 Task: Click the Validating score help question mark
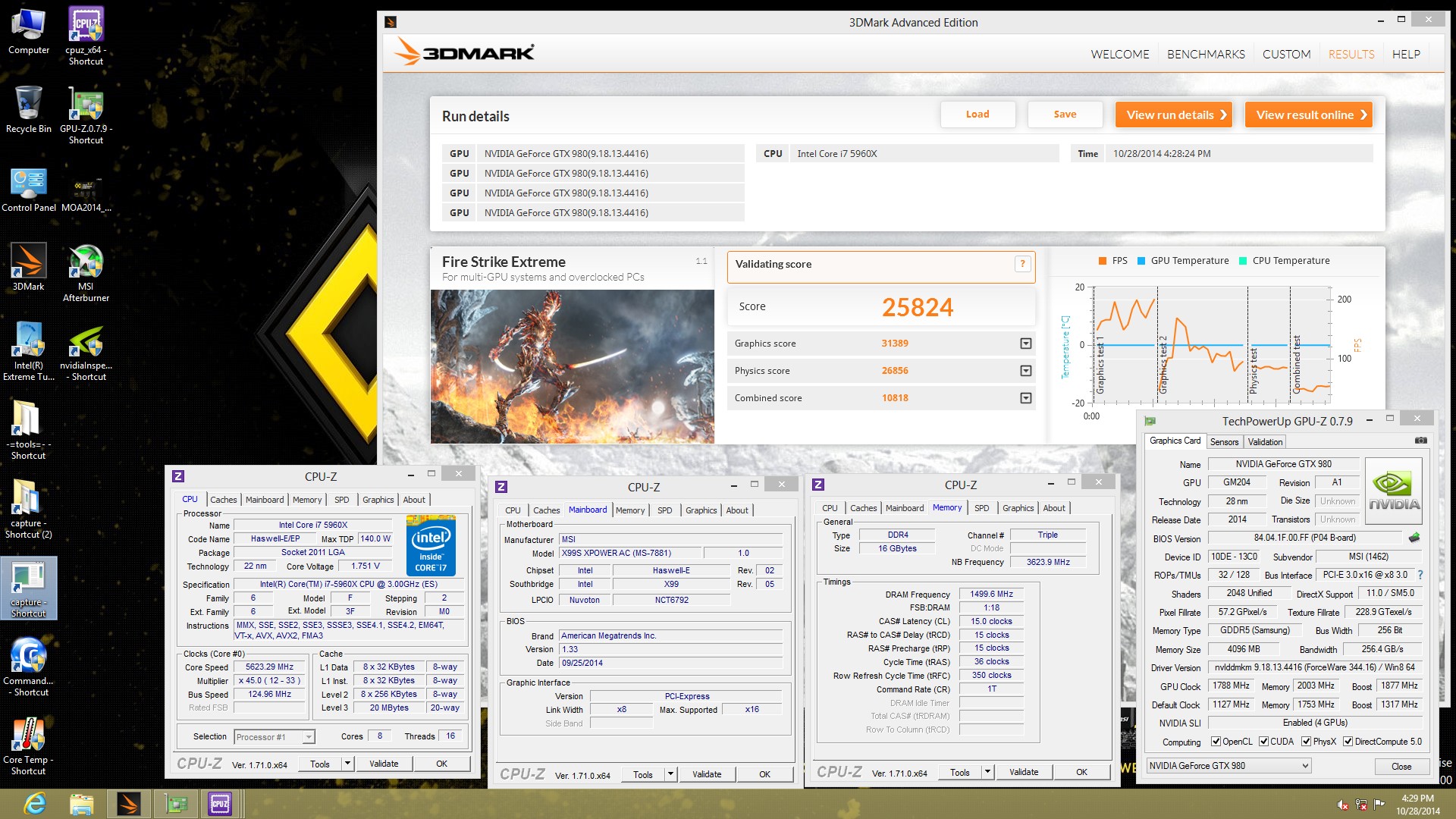pos(1022,264)
